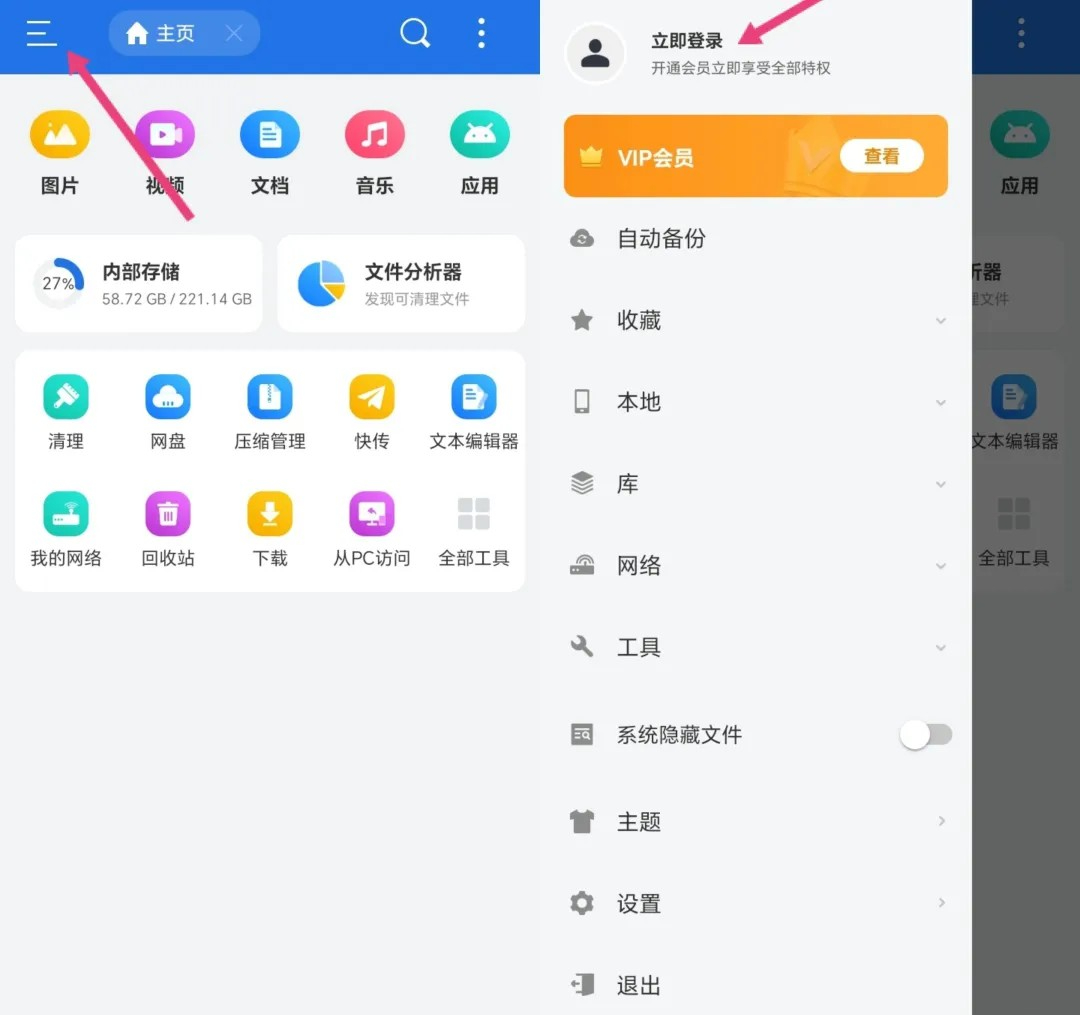Tap the search magnifier icon
This screenshot has width=1080, height=1015.
click(414, 34)
